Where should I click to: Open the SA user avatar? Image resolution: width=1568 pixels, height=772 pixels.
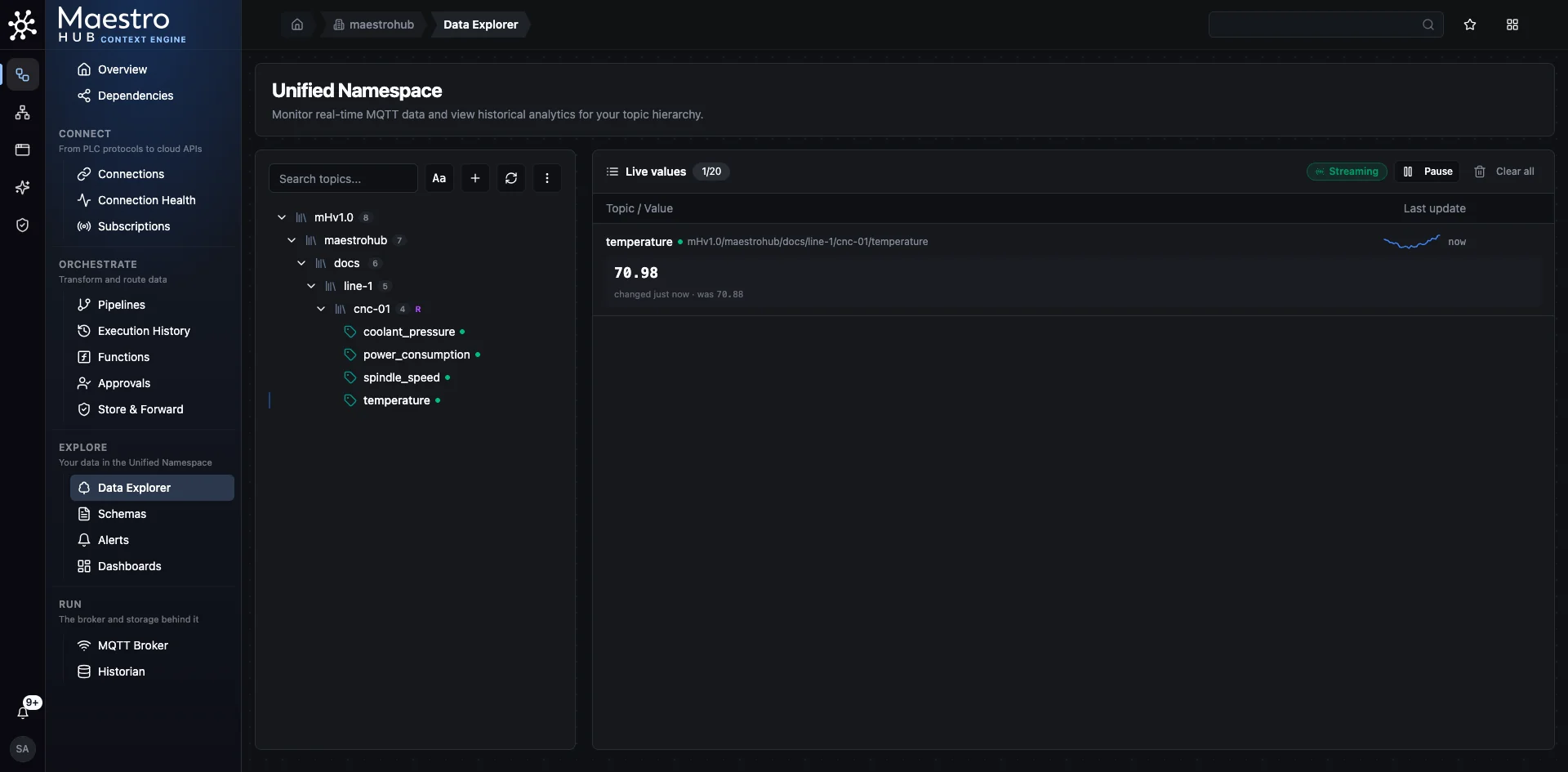click(22, 749)
